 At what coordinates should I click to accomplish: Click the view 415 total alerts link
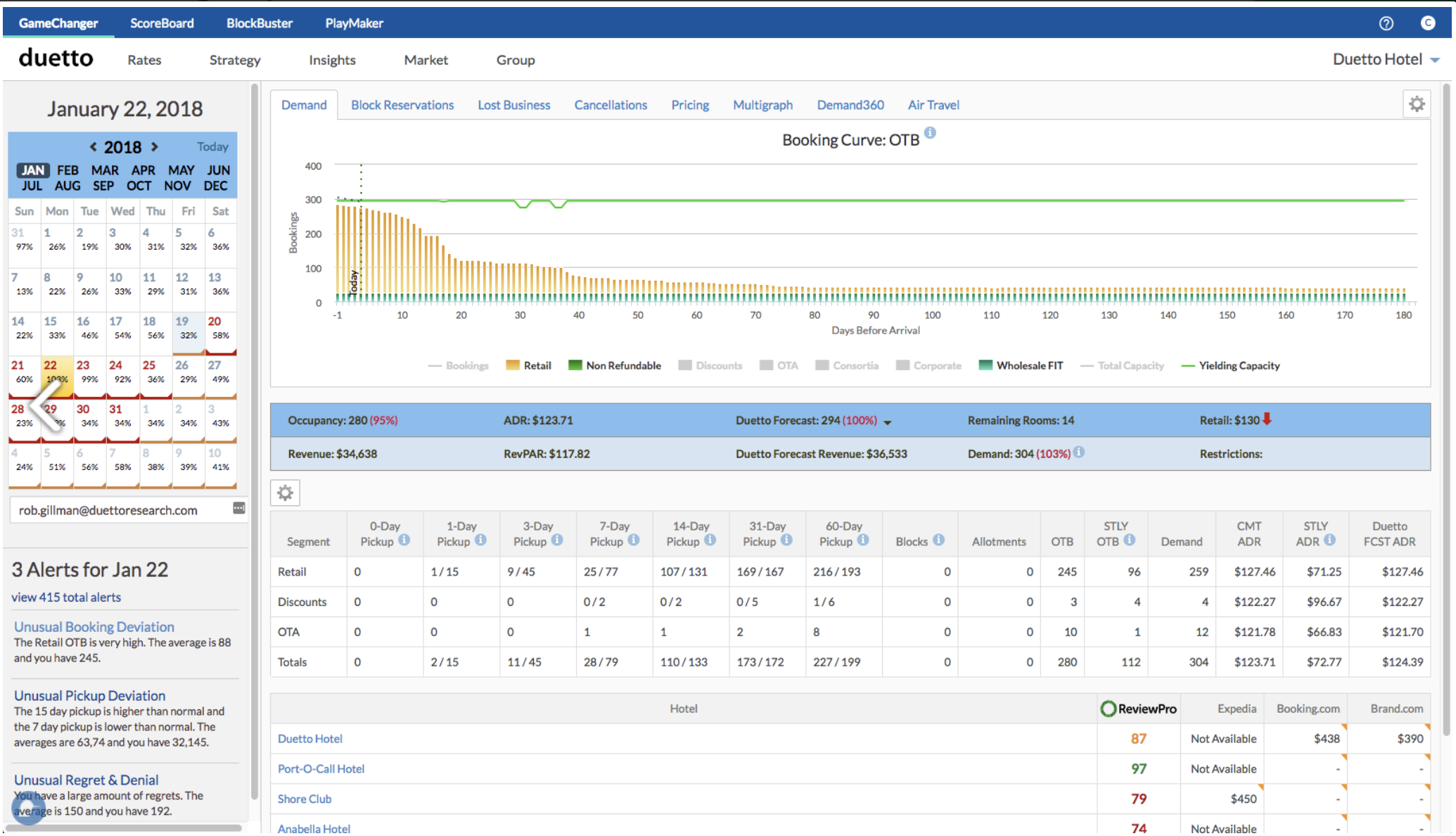(66, 597)
